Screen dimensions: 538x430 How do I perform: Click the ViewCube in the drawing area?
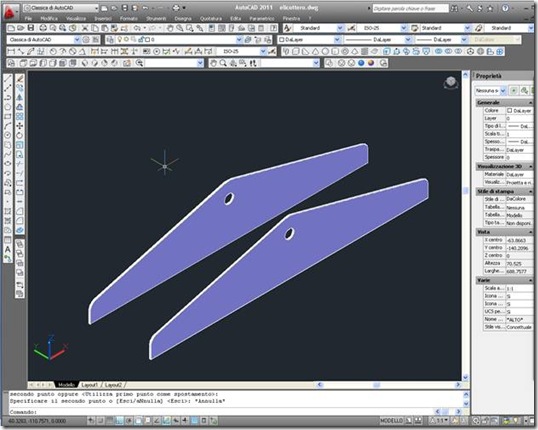pyautogui.click(x=451, y=83)
